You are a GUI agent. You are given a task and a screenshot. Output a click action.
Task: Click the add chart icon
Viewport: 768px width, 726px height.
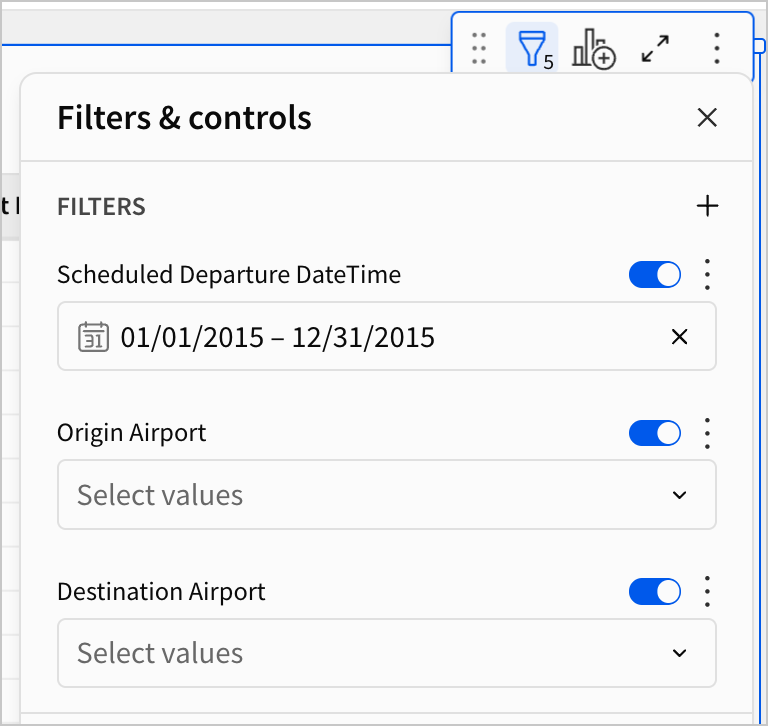pos(593,48)
